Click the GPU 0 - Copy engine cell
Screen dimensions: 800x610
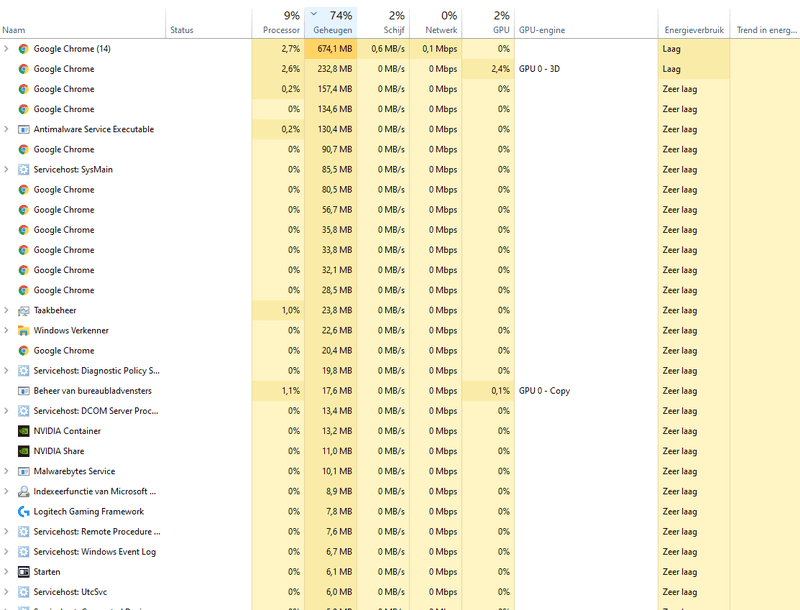point(586,391)
